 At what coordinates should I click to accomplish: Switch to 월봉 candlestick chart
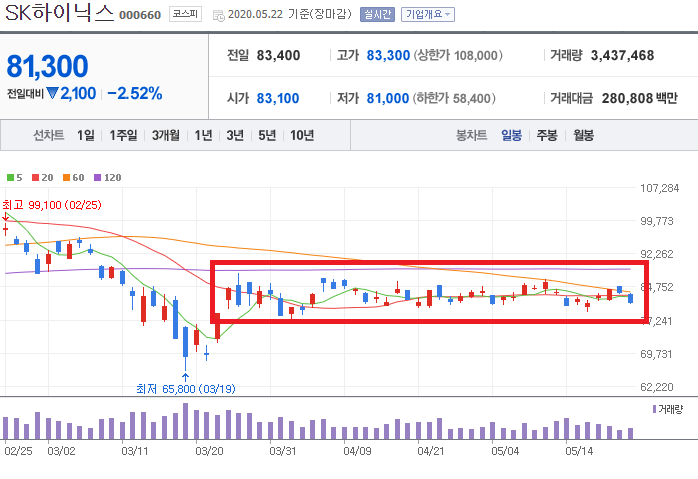[x=583, y=135]
